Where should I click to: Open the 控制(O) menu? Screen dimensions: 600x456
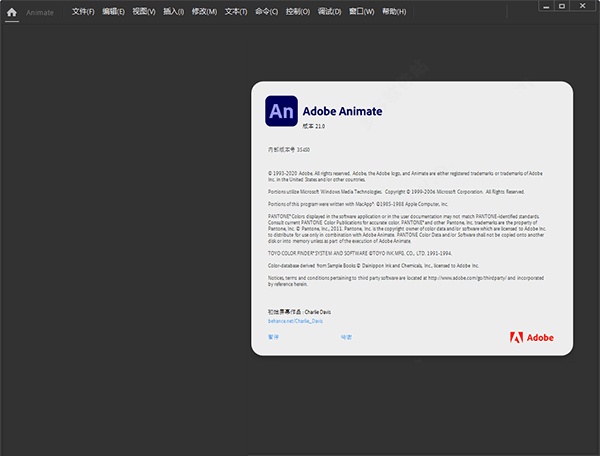point(297,11)
